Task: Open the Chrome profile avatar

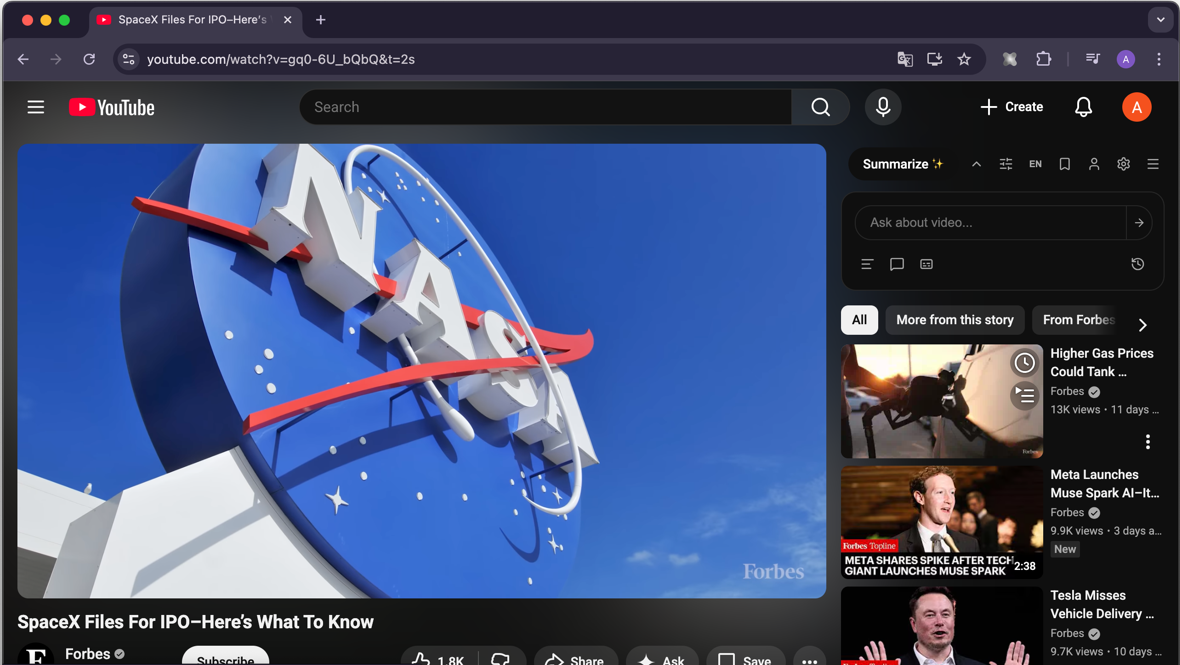Action: pos(1125,59)
